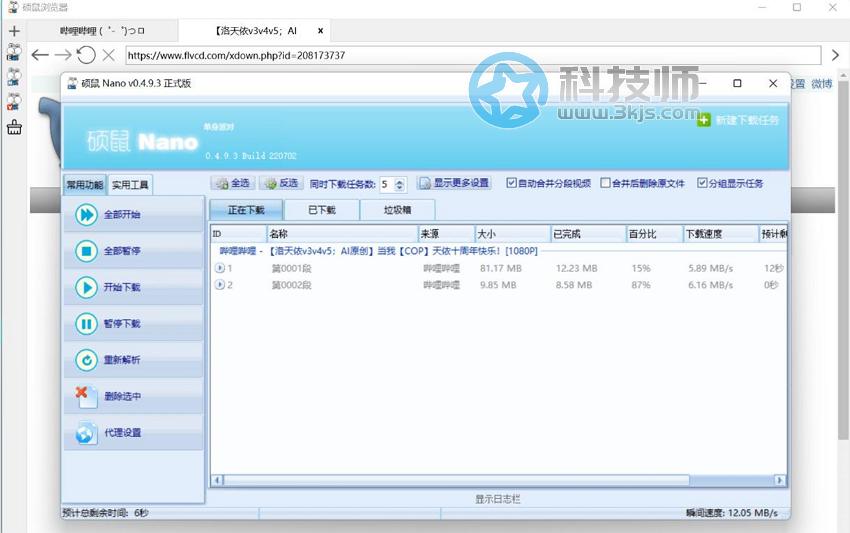The height and width of the screenshot is (533, 850).
Task: Click the 全部开始 label
Action: click(x=122, y=215)
